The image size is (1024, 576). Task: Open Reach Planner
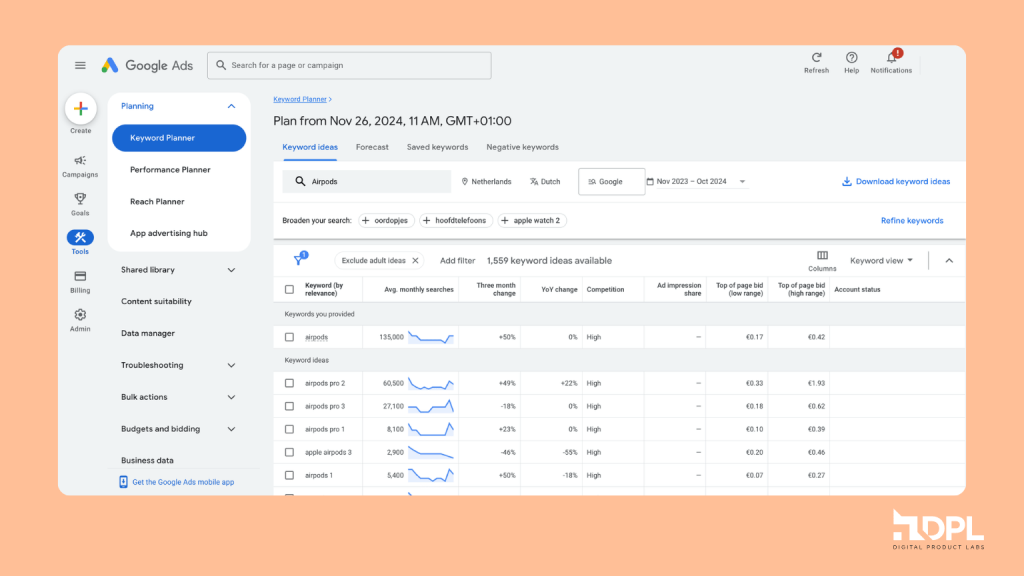click(x=157, y=202)
